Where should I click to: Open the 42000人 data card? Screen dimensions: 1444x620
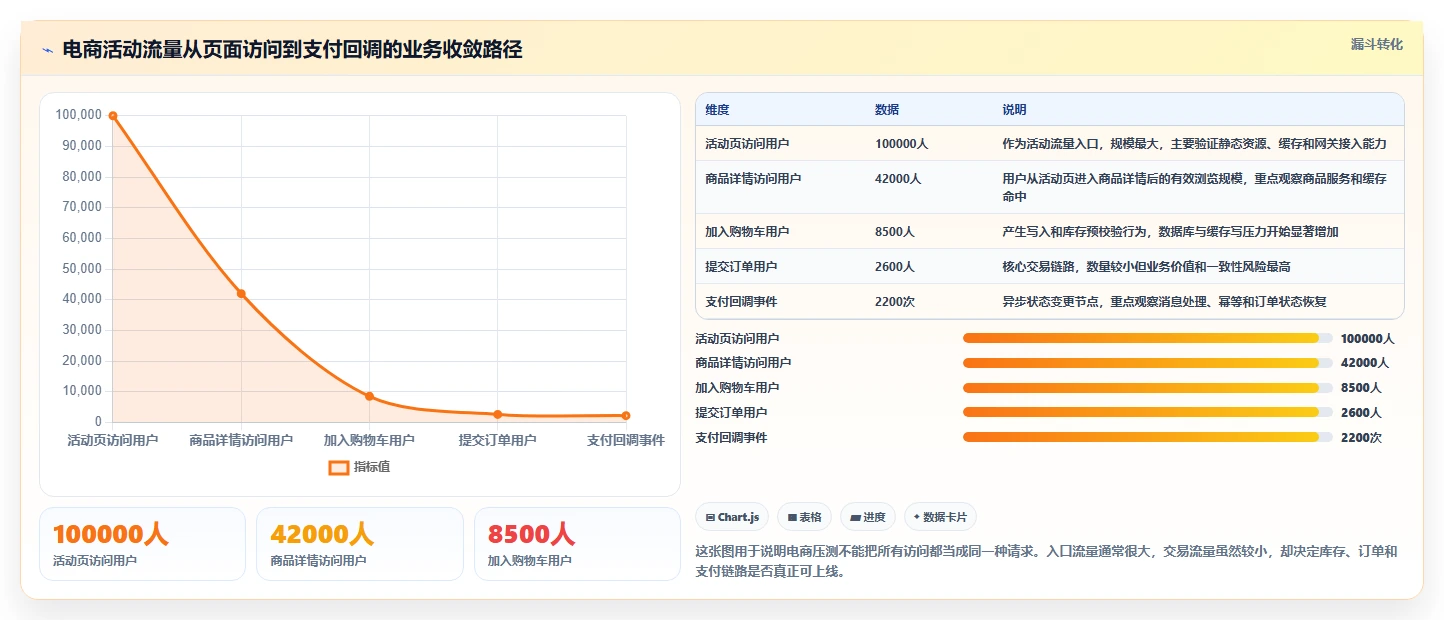coord(360,544)
